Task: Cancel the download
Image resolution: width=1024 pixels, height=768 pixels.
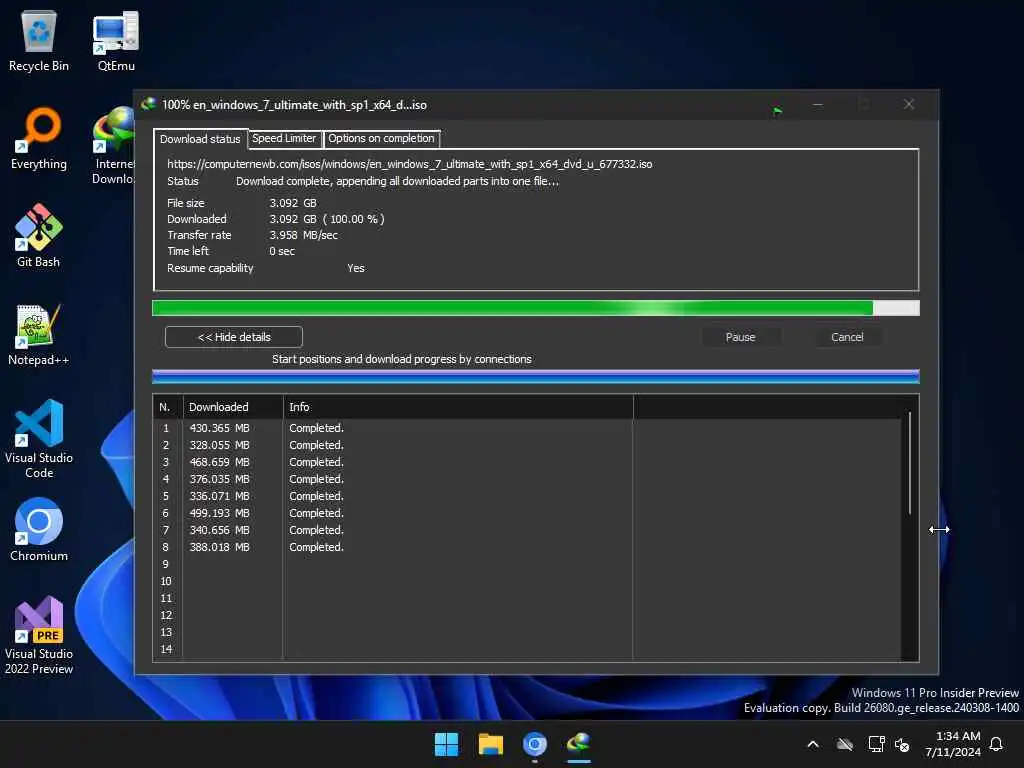Action: 847,337
